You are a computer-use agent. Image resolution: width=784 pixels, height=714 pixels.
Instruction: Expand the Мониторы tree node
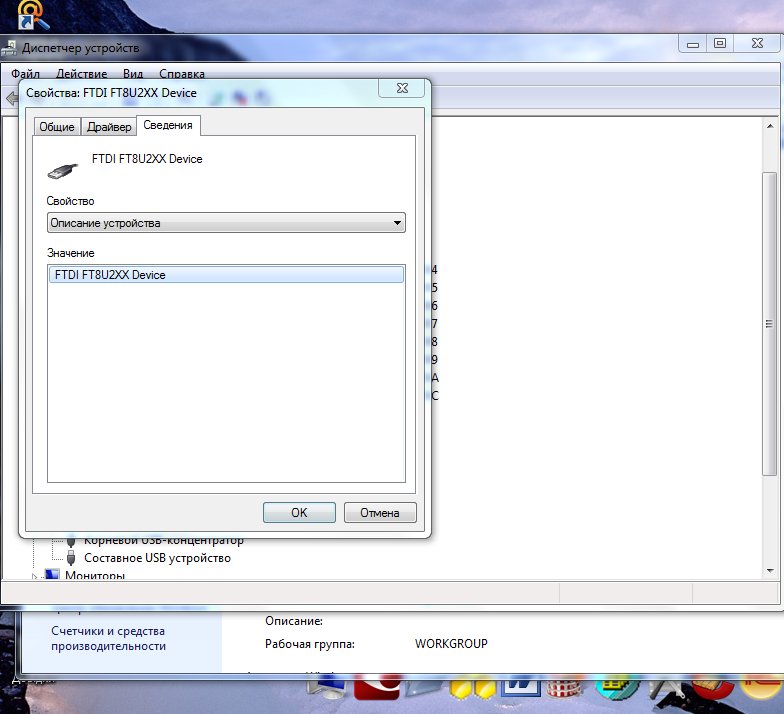(x=34, y=576)
